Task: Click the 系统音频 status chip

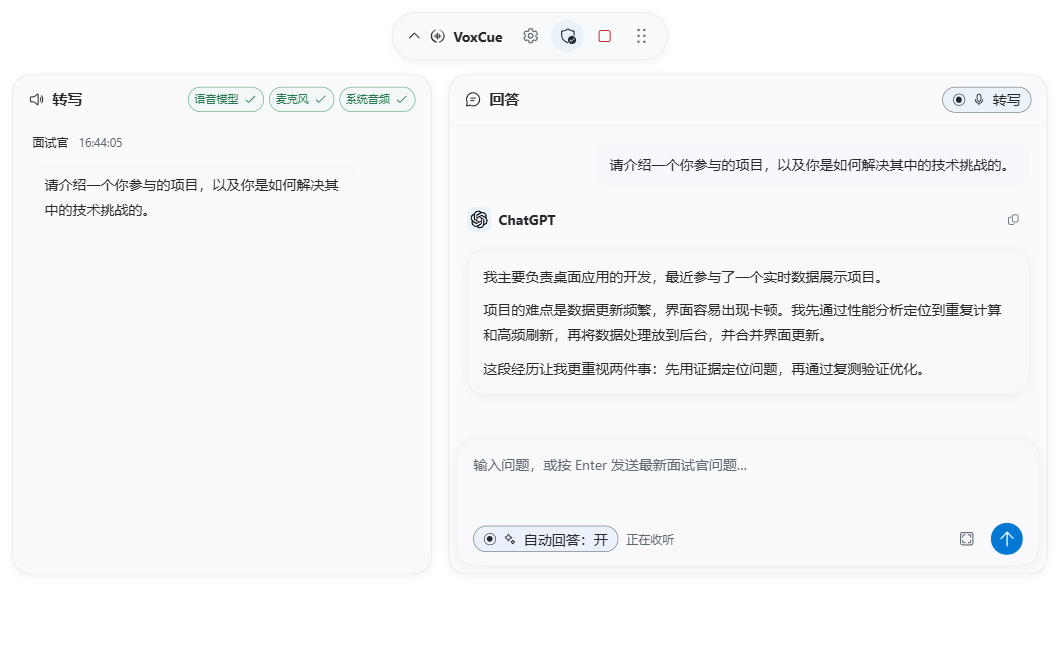Action: pyautogui.click(x=377, y=99)
